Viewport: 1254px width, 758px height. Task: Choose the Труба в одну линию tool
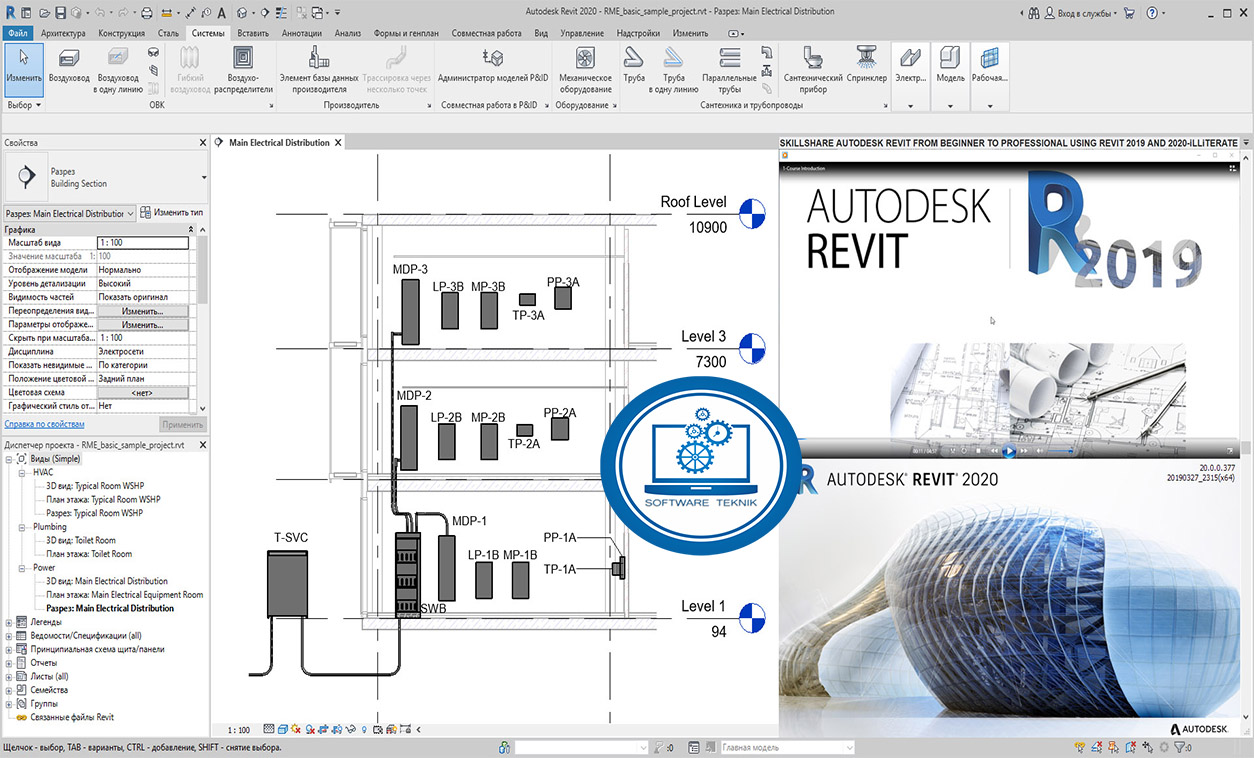point(673,68)
